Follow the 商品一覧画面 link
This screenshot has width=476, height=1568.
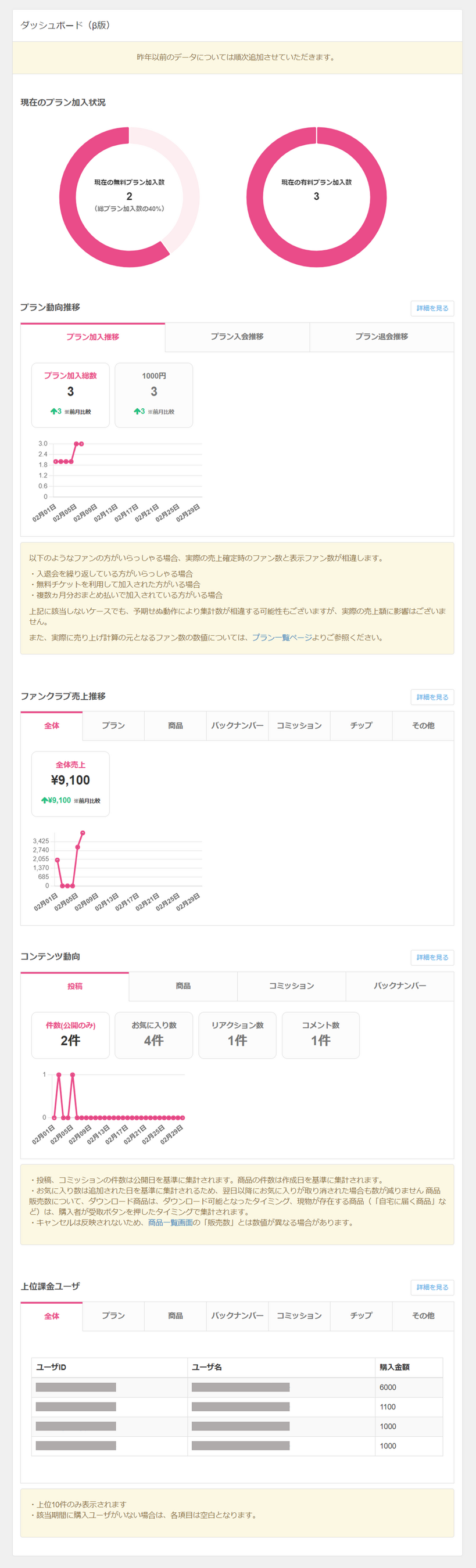pos(170,1222)
